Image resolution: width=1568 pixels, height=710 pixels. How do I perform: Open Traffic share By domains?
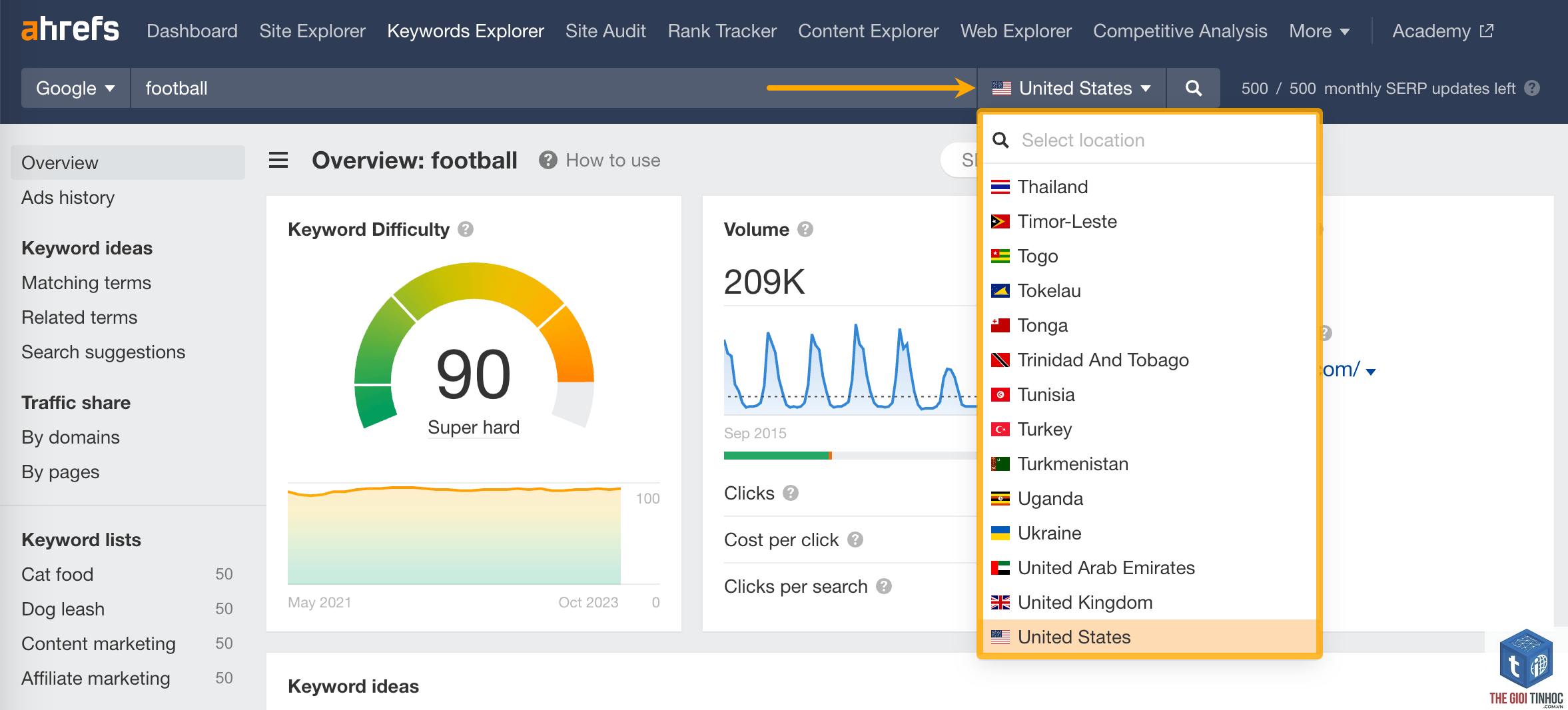click(71, 437)
